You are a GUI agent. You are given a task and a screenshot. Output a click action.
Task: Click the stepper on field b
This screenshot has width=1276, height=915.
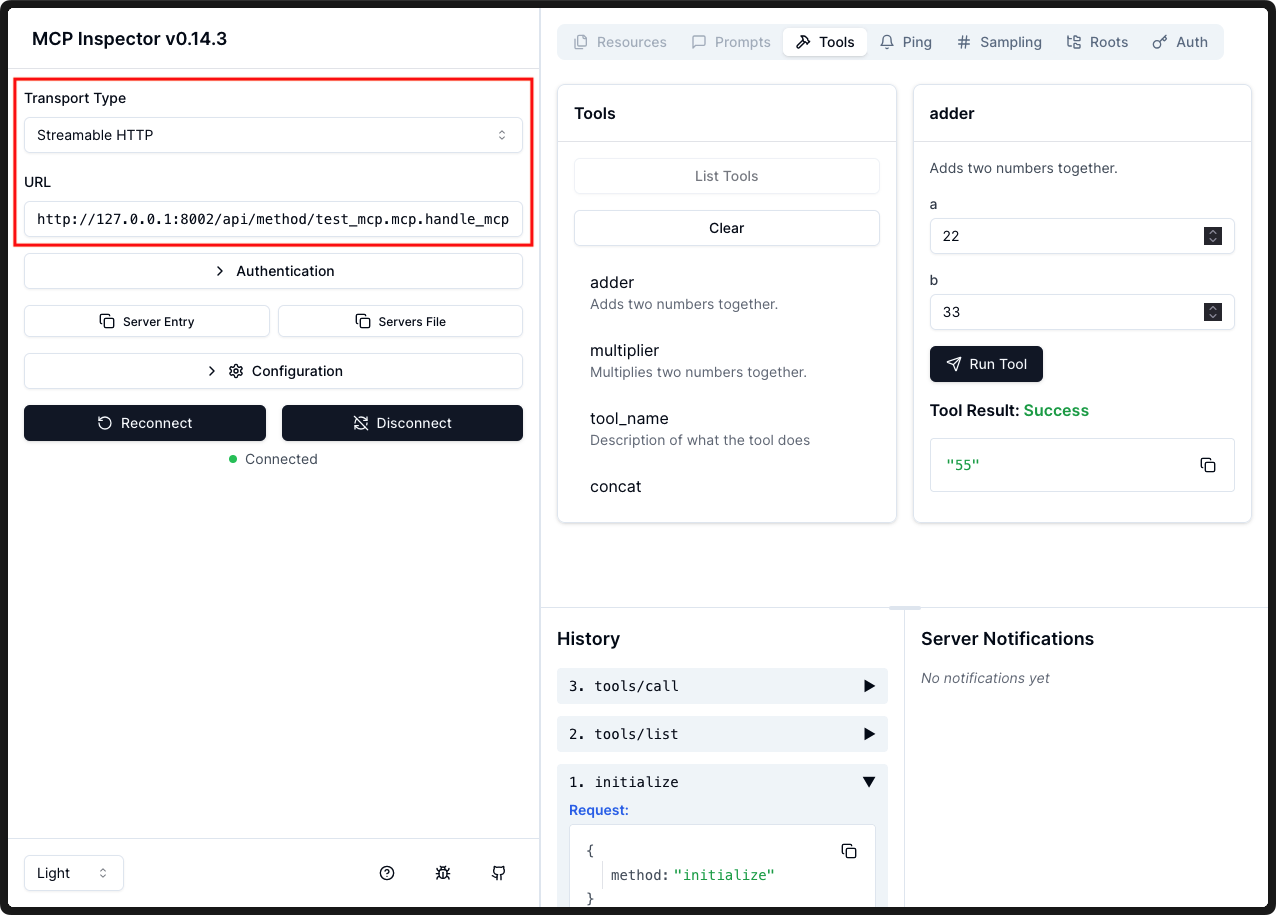1212,312
